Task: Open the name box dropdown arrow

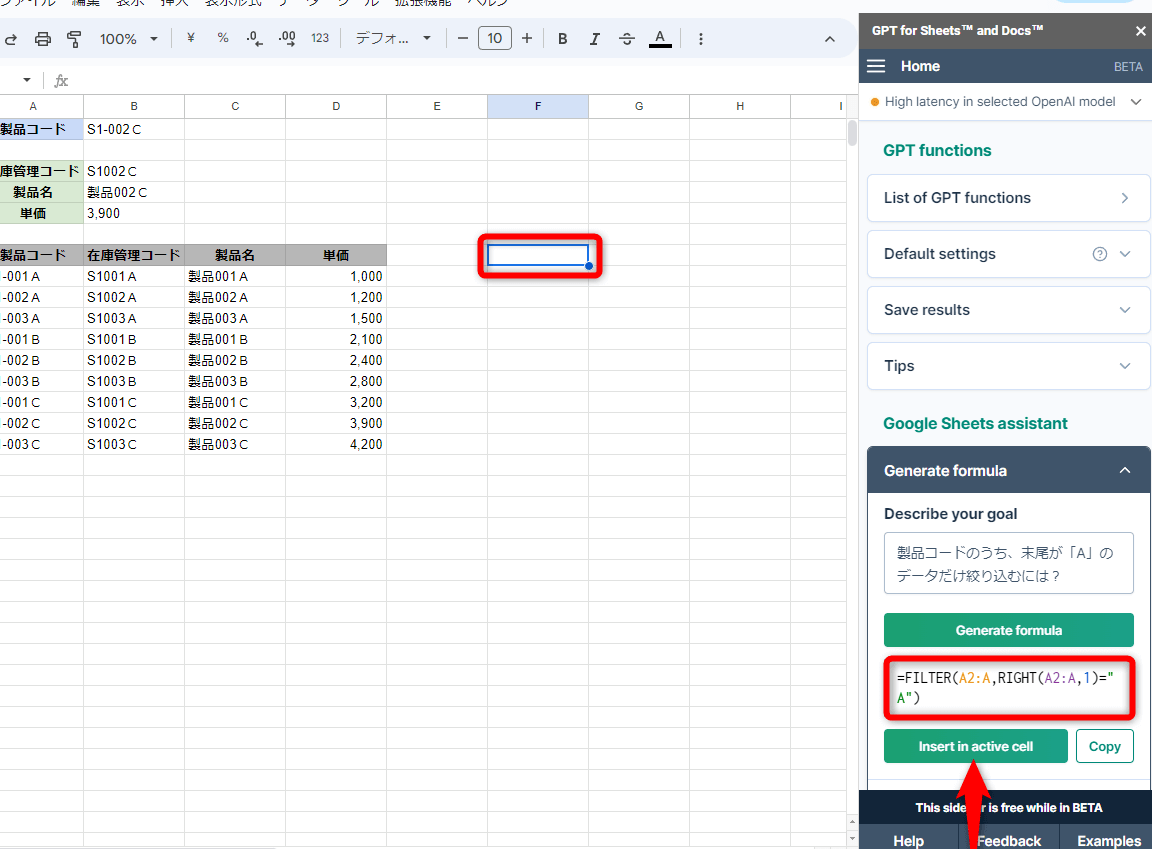Action: click(27, 80)
